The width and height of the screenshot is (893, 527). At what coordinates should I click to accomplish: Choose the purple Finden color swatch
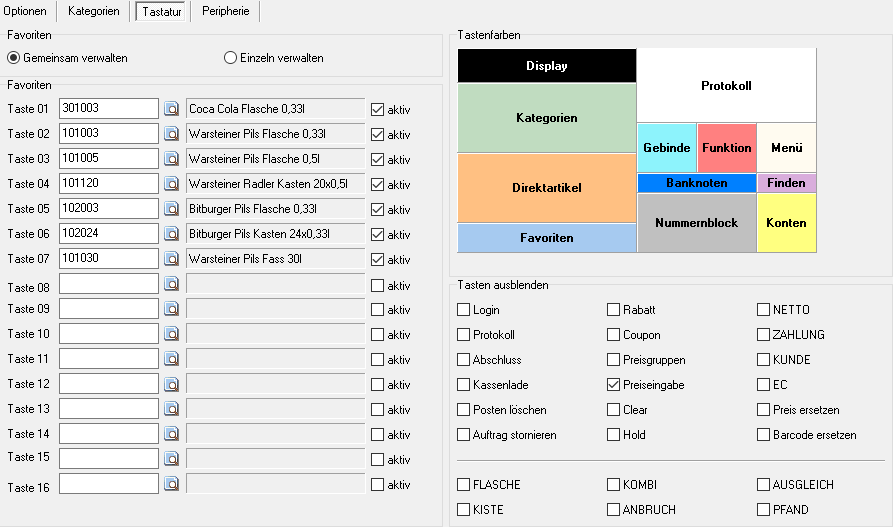tap(787, 183)
